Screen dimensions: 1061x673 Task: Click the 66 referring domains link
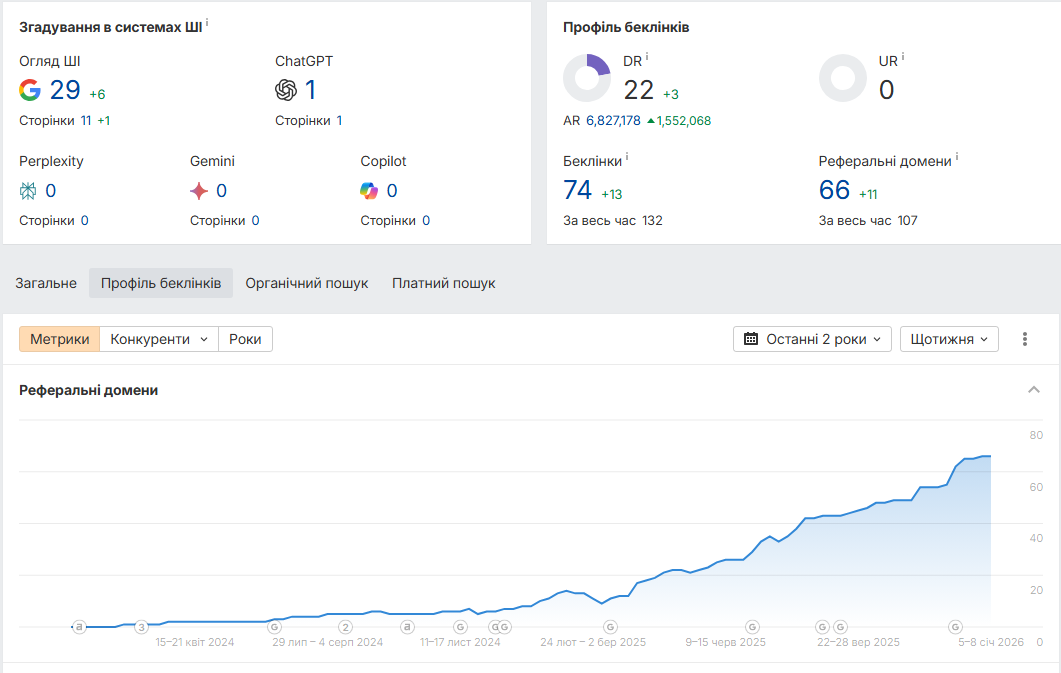(834, 190)
